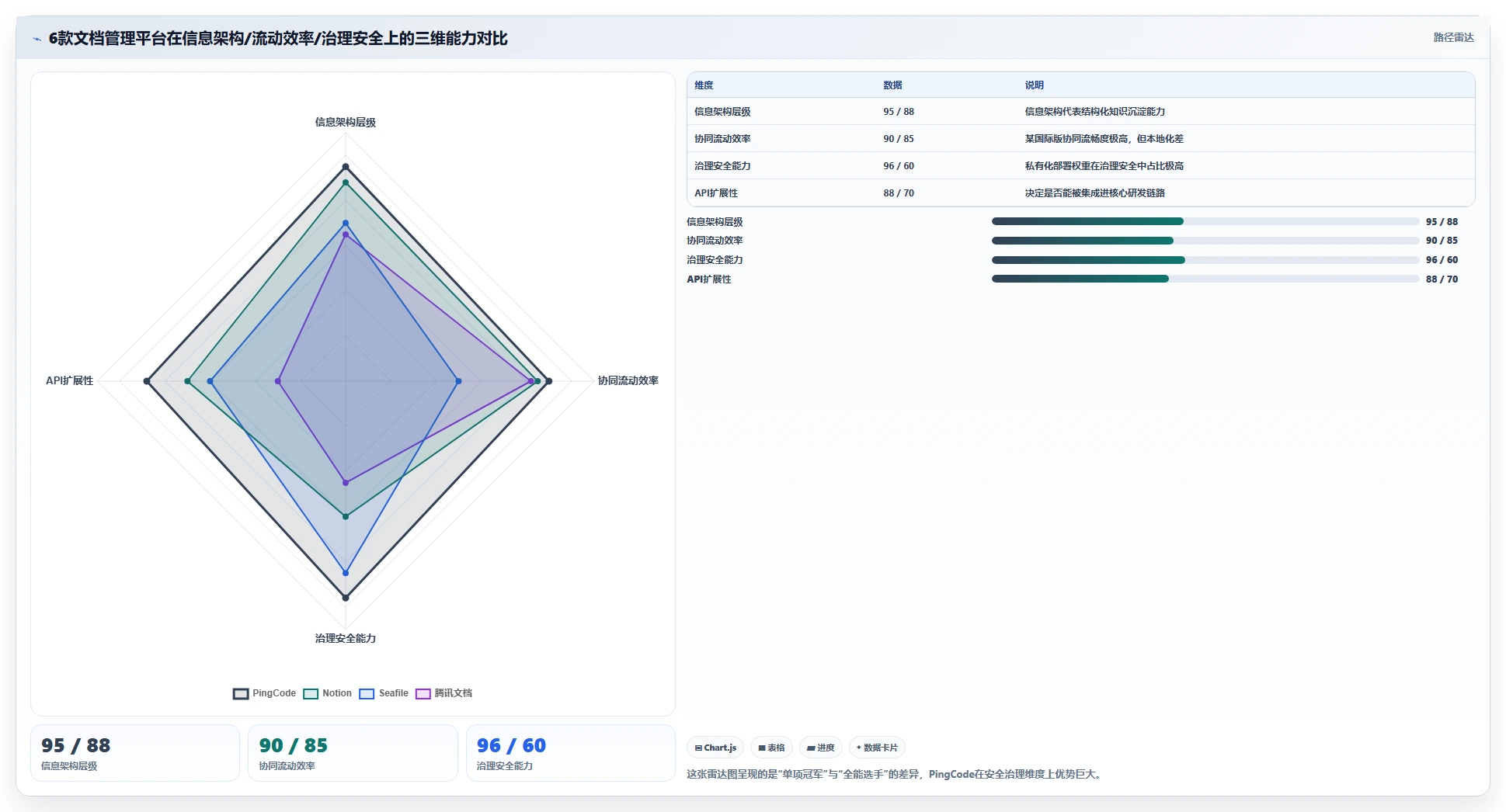Toggle PingCode series in the chart legend
1506x812 pixels.
264,693
